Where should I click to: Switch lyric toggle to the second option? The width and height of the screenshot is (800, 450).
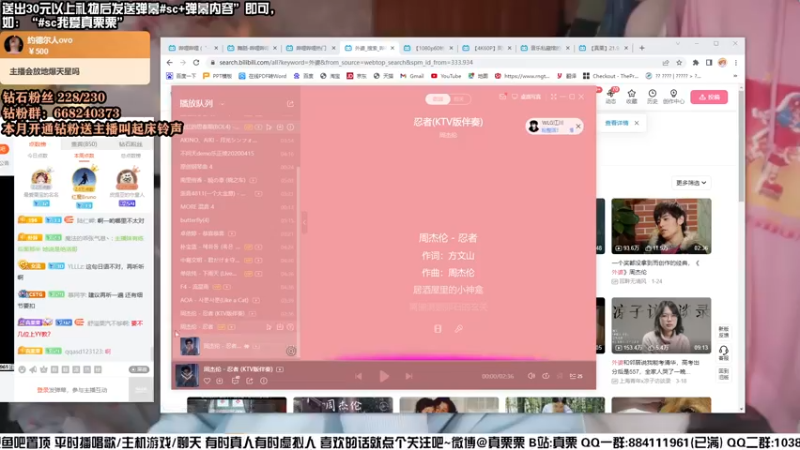pos(459,99)
